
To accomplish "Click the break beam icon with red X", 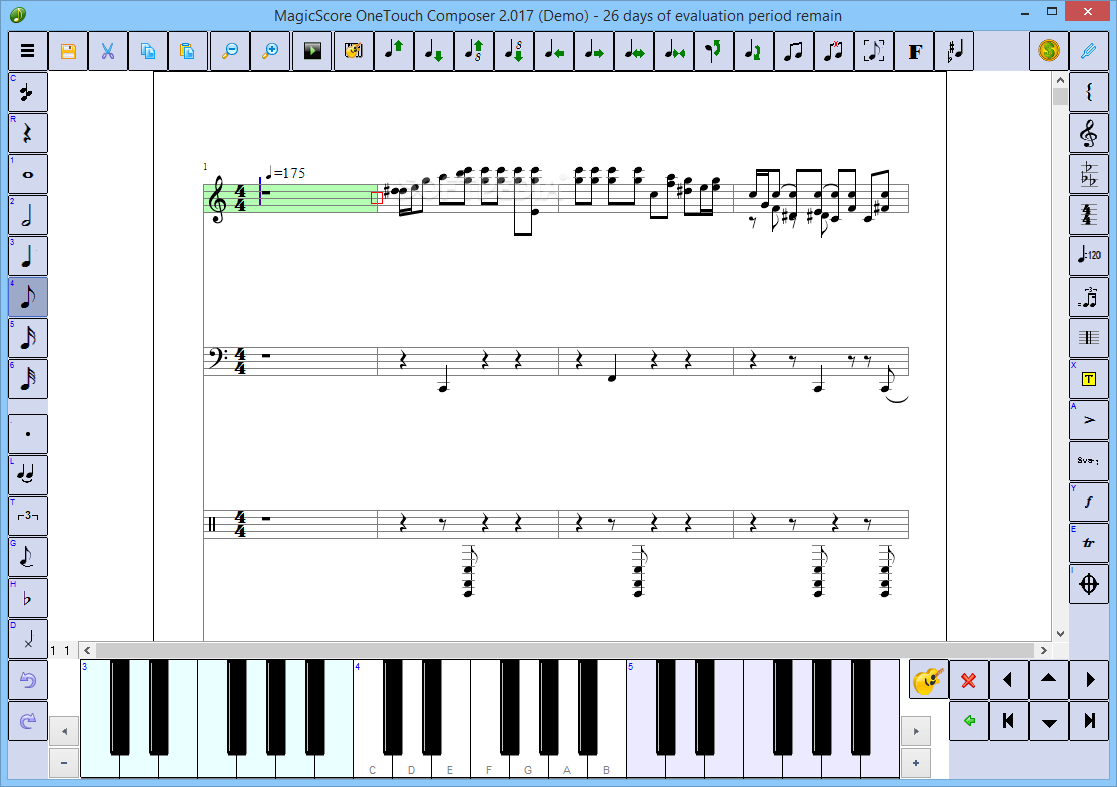I will [x=833, y=51].
